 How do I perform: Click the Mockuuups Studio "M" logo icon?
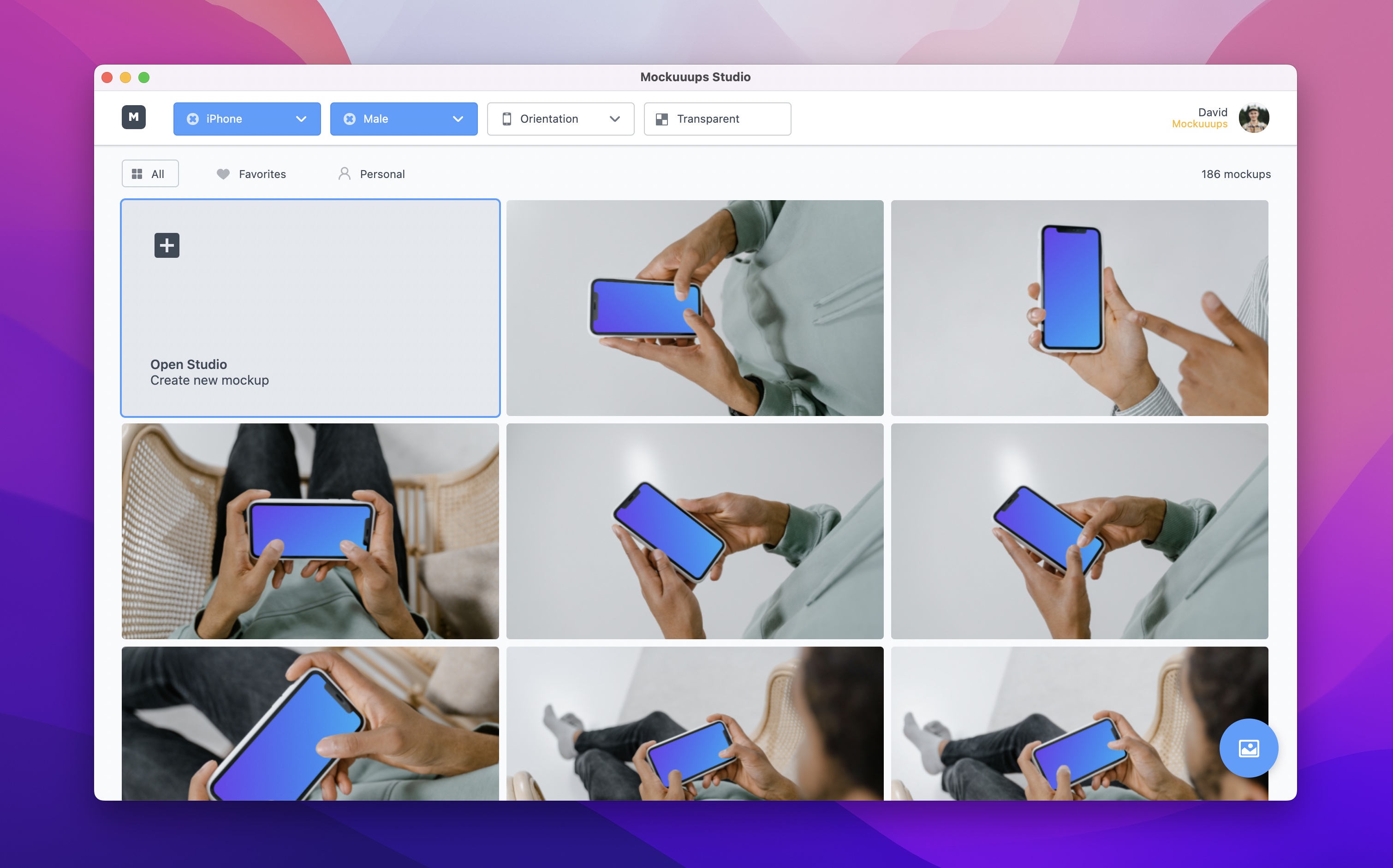(134, 117)
